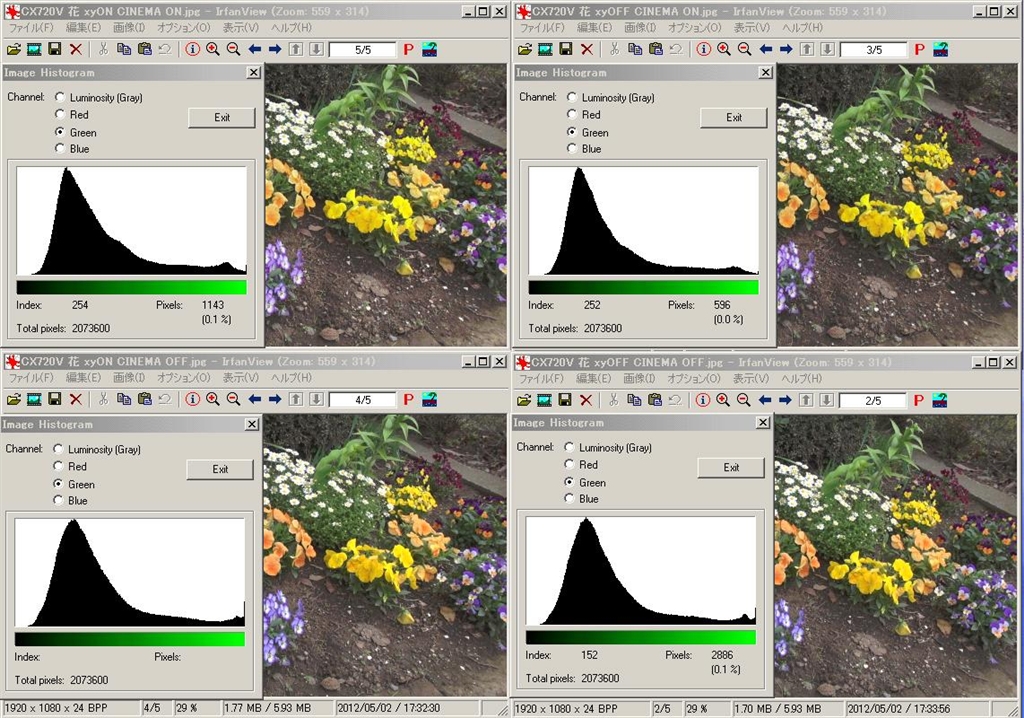Click Save disk icon in xyON CINEMA ON window
1024x718 pixels.
[x=55, y=49]
